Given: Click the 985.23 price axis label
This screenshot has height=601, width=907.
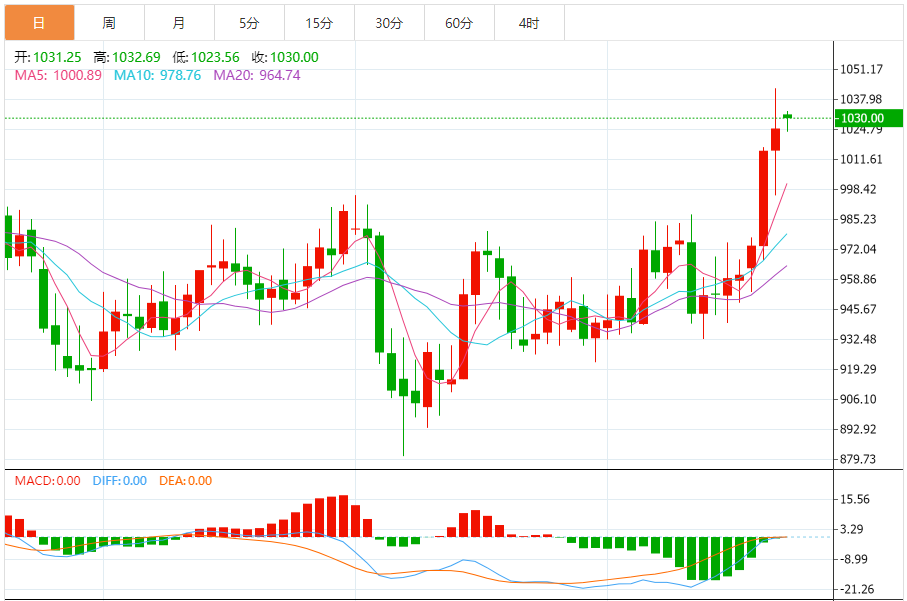Looking at the screenshot, I should (858, 219).
